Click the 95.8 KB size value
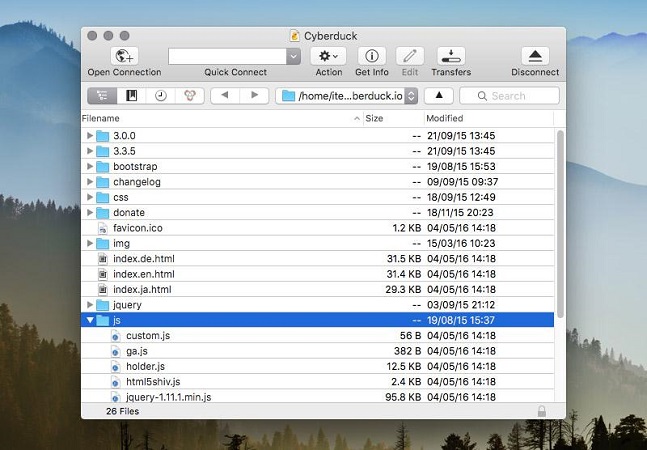Screen dimensions: 647x450 pyautogui.click(x=403, y=397)
